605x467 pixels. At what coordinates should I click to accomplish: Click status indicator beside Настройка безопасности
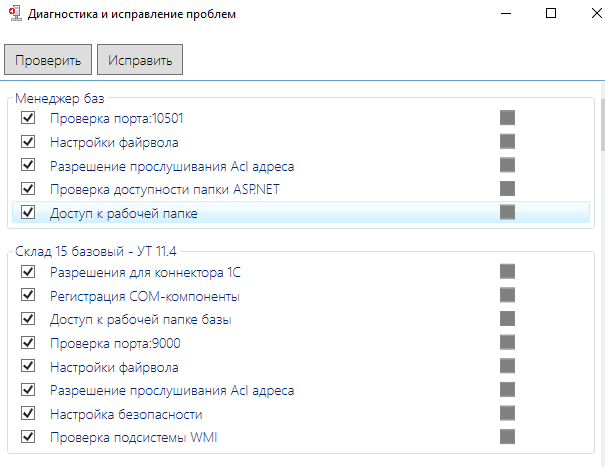point(507,413)
